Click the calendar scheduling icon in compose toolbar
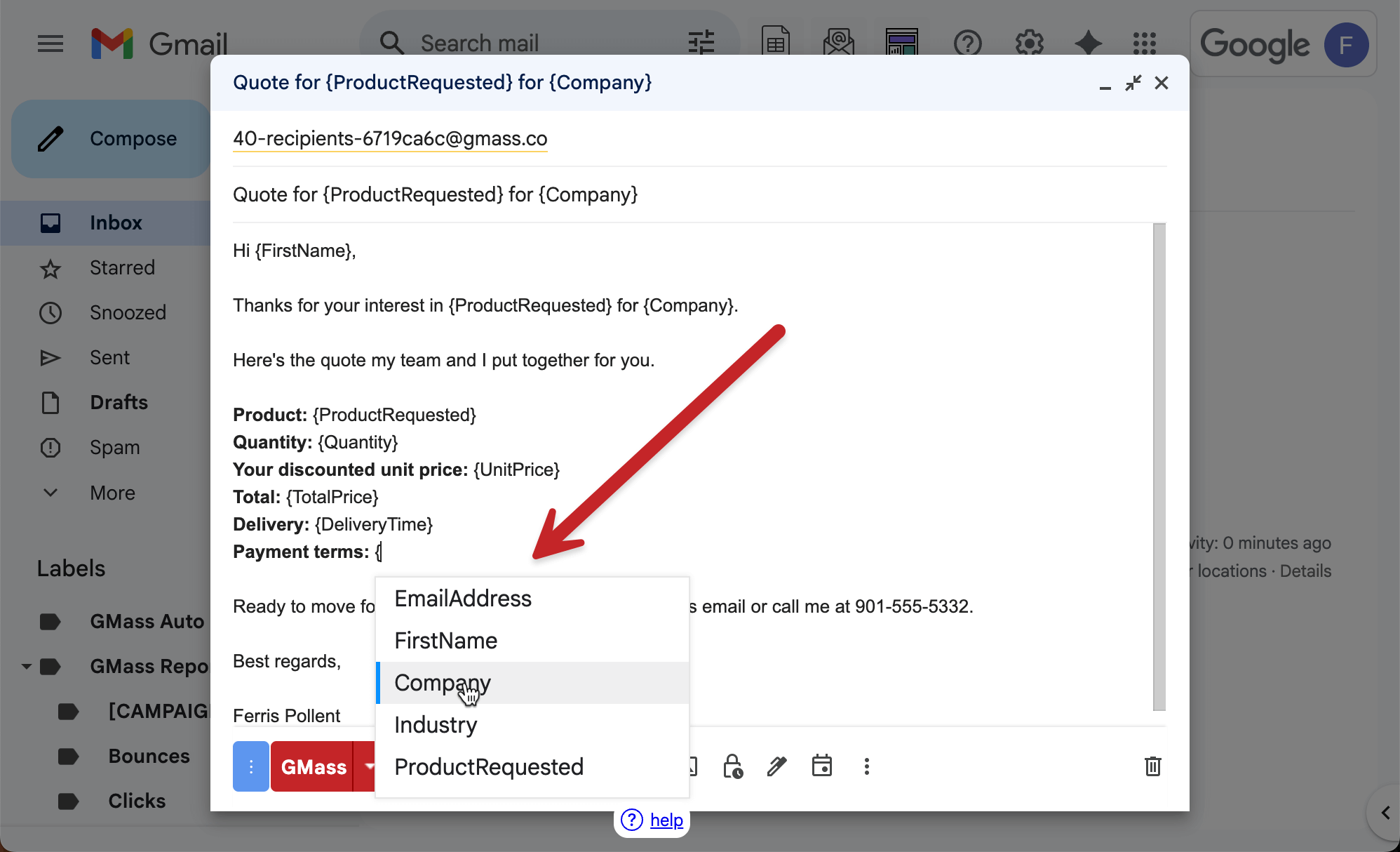Screen dimensions: 1400x852 [821, 766]
